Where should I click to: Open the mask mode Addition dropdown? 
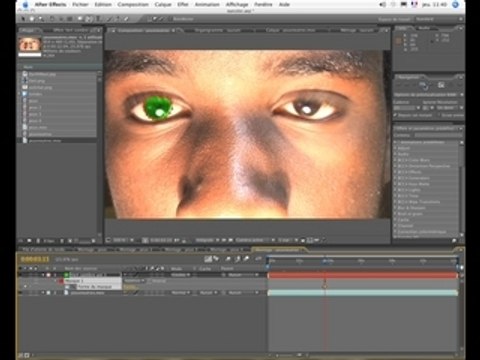tap(135, 281)
